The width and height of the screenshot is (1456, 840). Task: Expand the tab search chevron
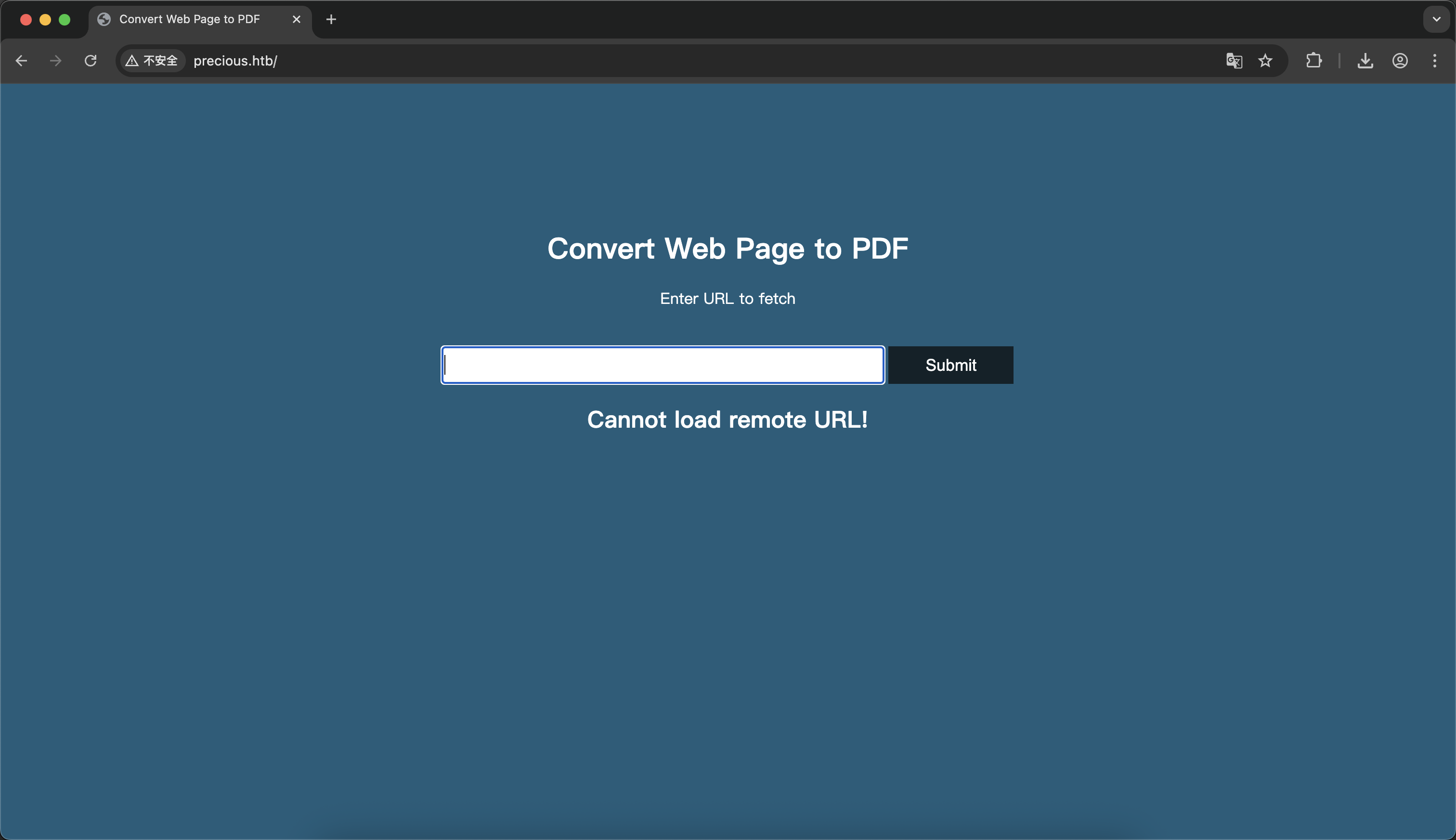coord(1436,20)
